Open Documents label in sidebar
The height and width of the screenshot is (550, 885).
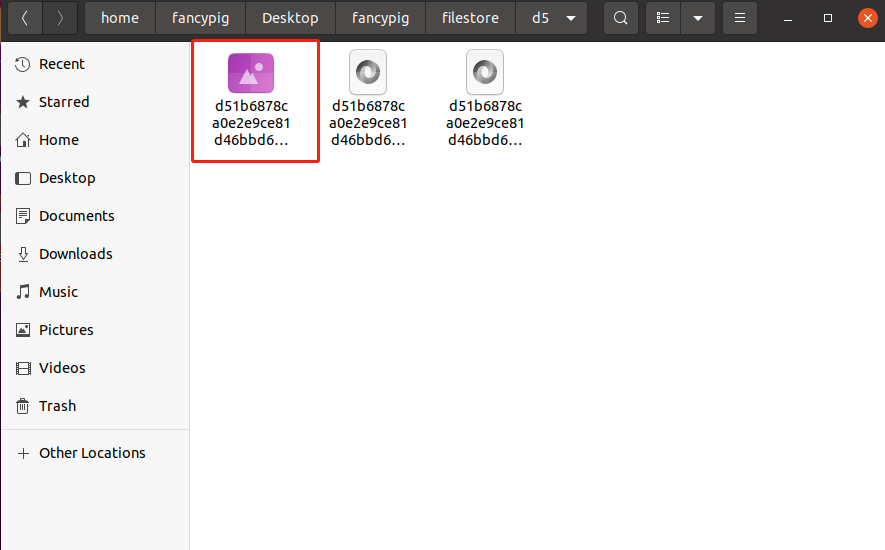click(x=77, y=216)
